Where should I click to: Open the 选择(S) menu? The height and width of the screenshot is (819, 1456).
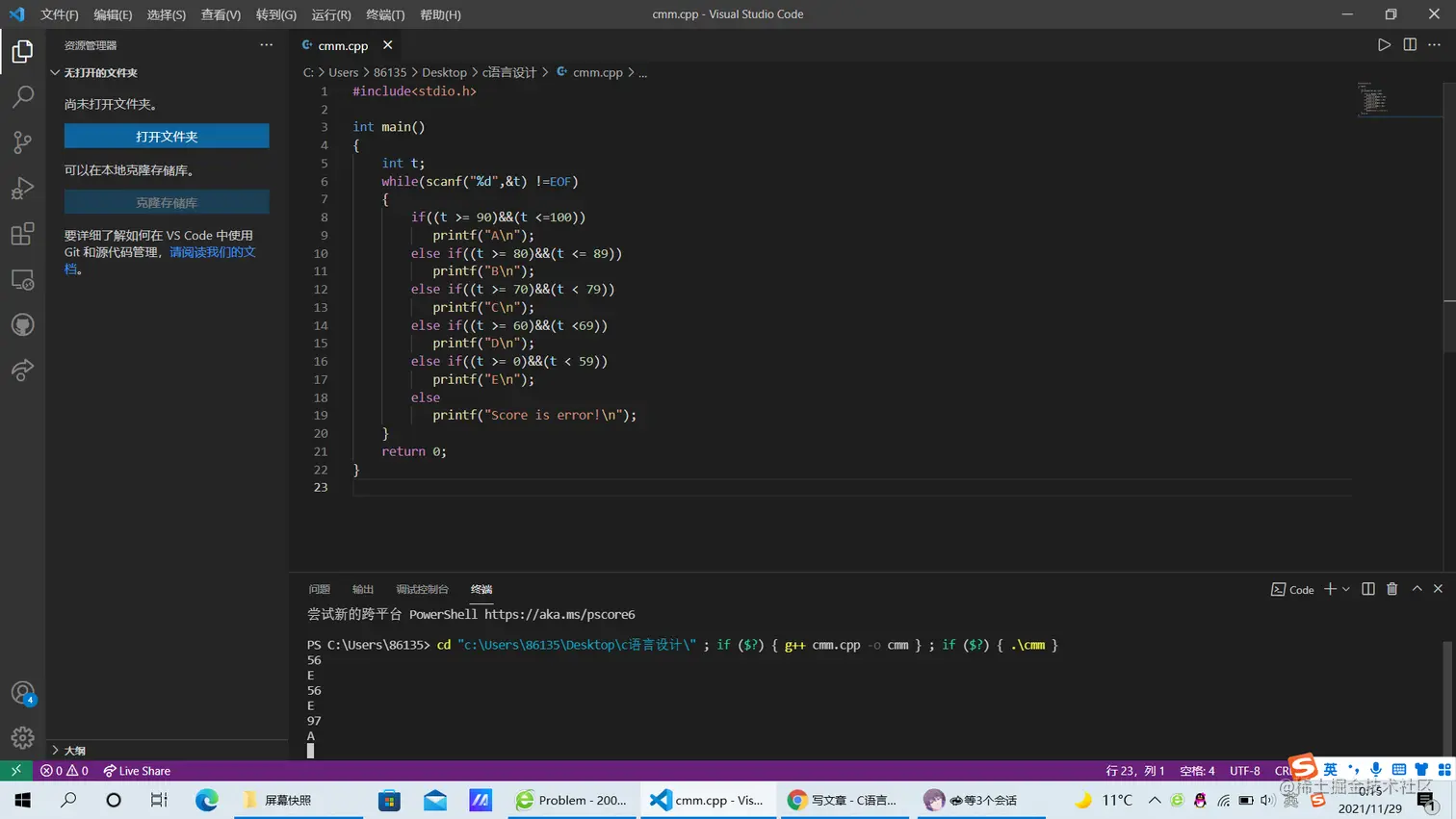tap(167, 14)
